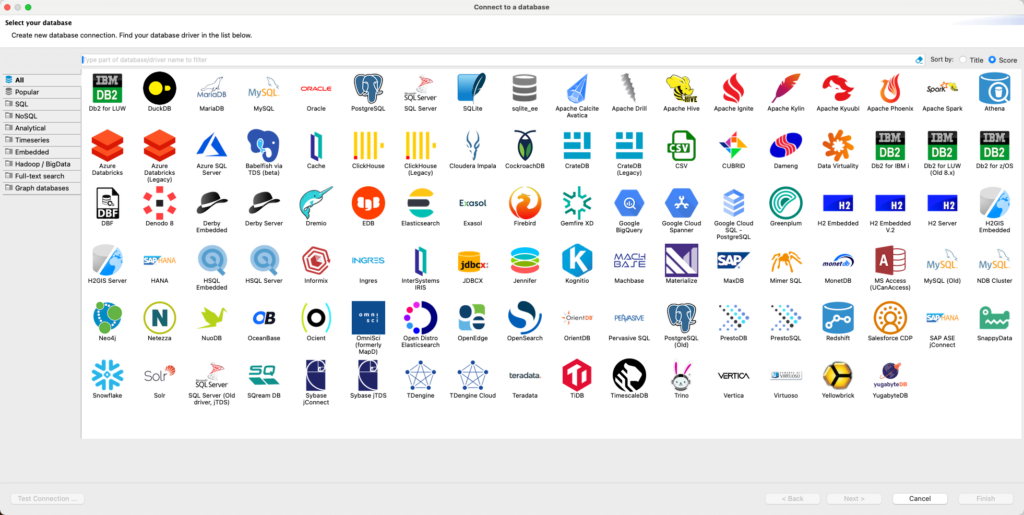The image size is (1024, 515).
Task: Choose the DuckDB driver icon
Action: click(x=159, y=89)
